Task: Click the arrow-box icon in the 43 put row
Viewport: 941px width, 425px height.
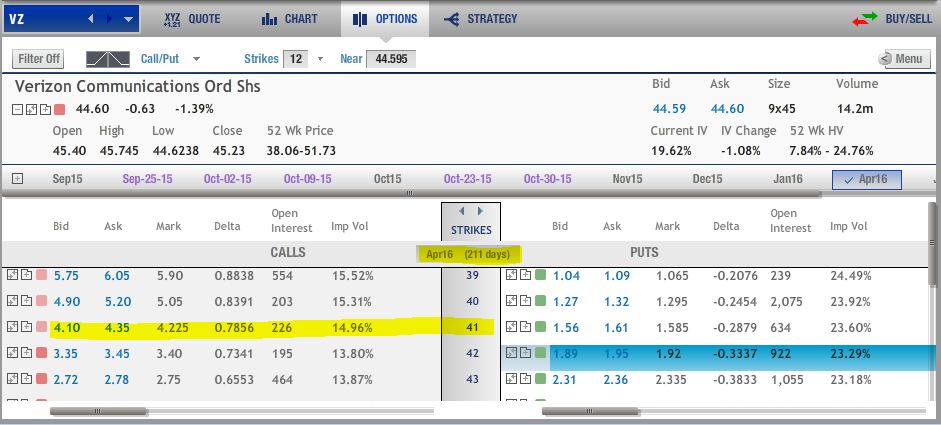Action: (x=511, y=379)
